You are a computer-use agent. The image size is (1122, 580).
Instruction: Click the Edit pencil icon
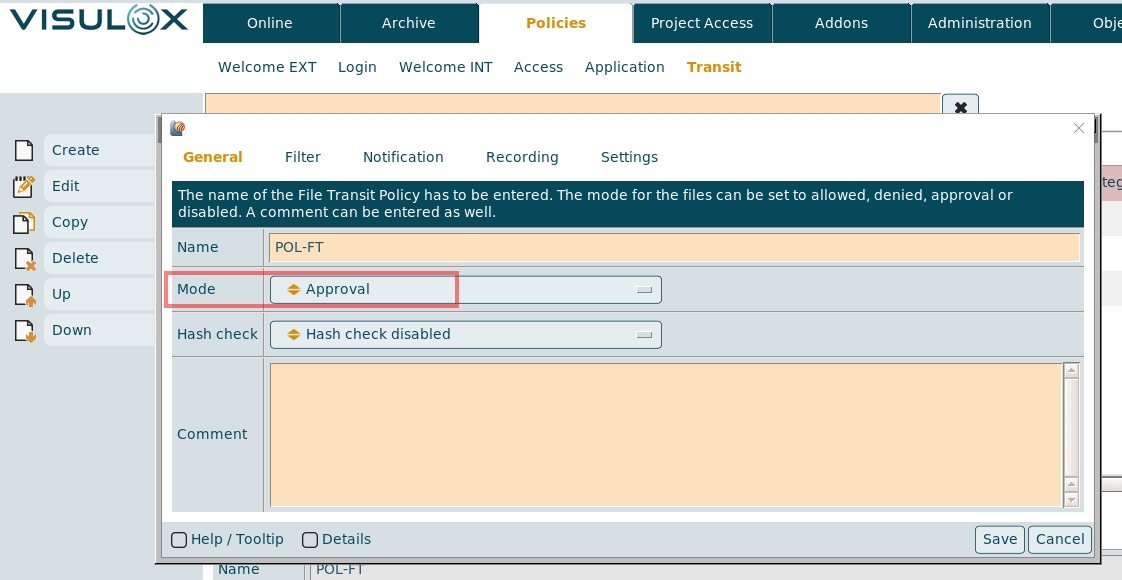pyautogui.click(x=25, y=186)
